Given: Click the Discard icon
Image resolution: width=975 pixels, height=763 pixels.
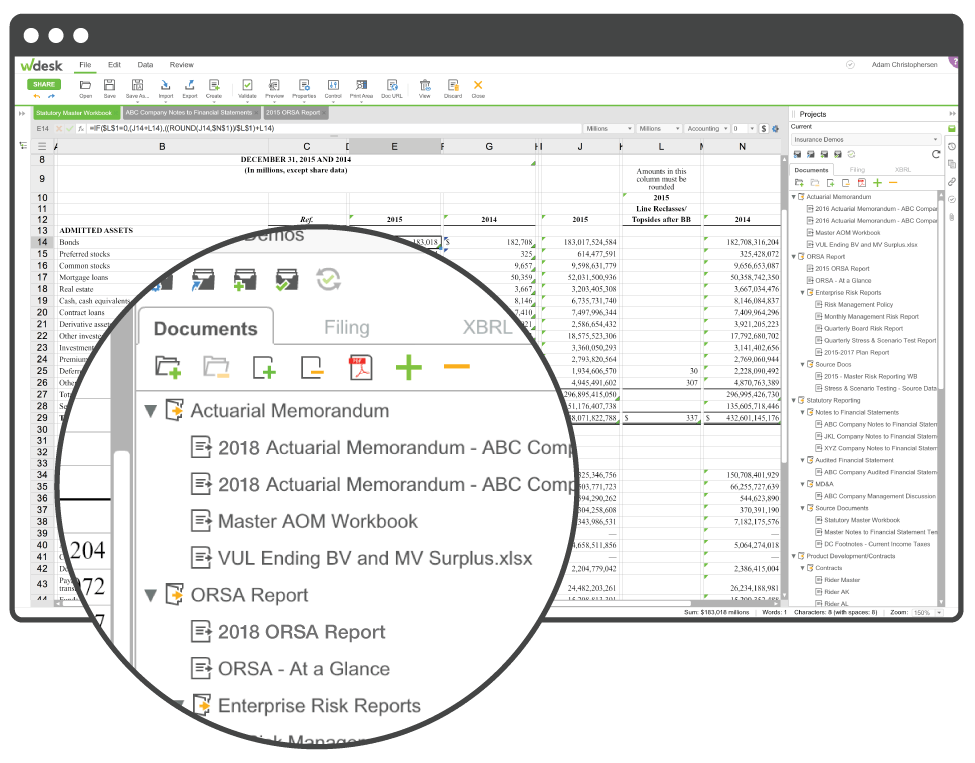Looking at the screenshot, I should coord(453,85).
